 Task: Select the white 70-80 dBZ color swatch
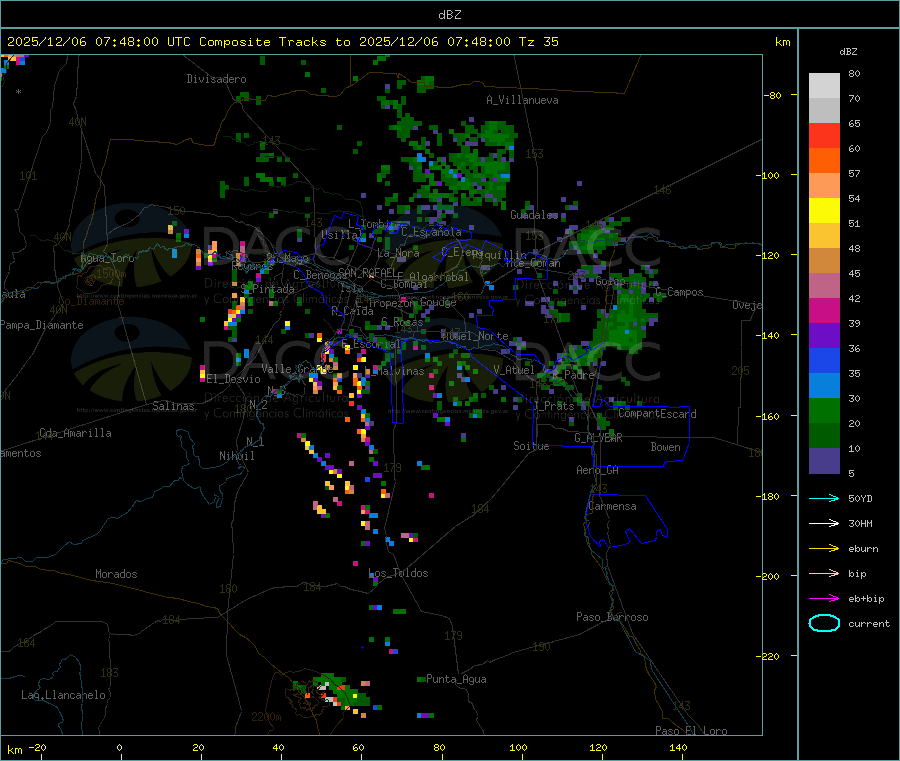pos(824,86)
